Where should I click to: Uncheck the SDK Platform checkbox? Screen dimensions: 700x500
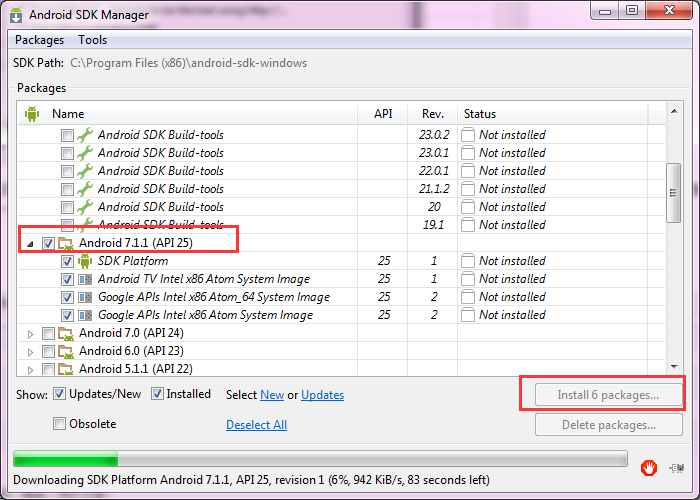(x=67, y=261)
